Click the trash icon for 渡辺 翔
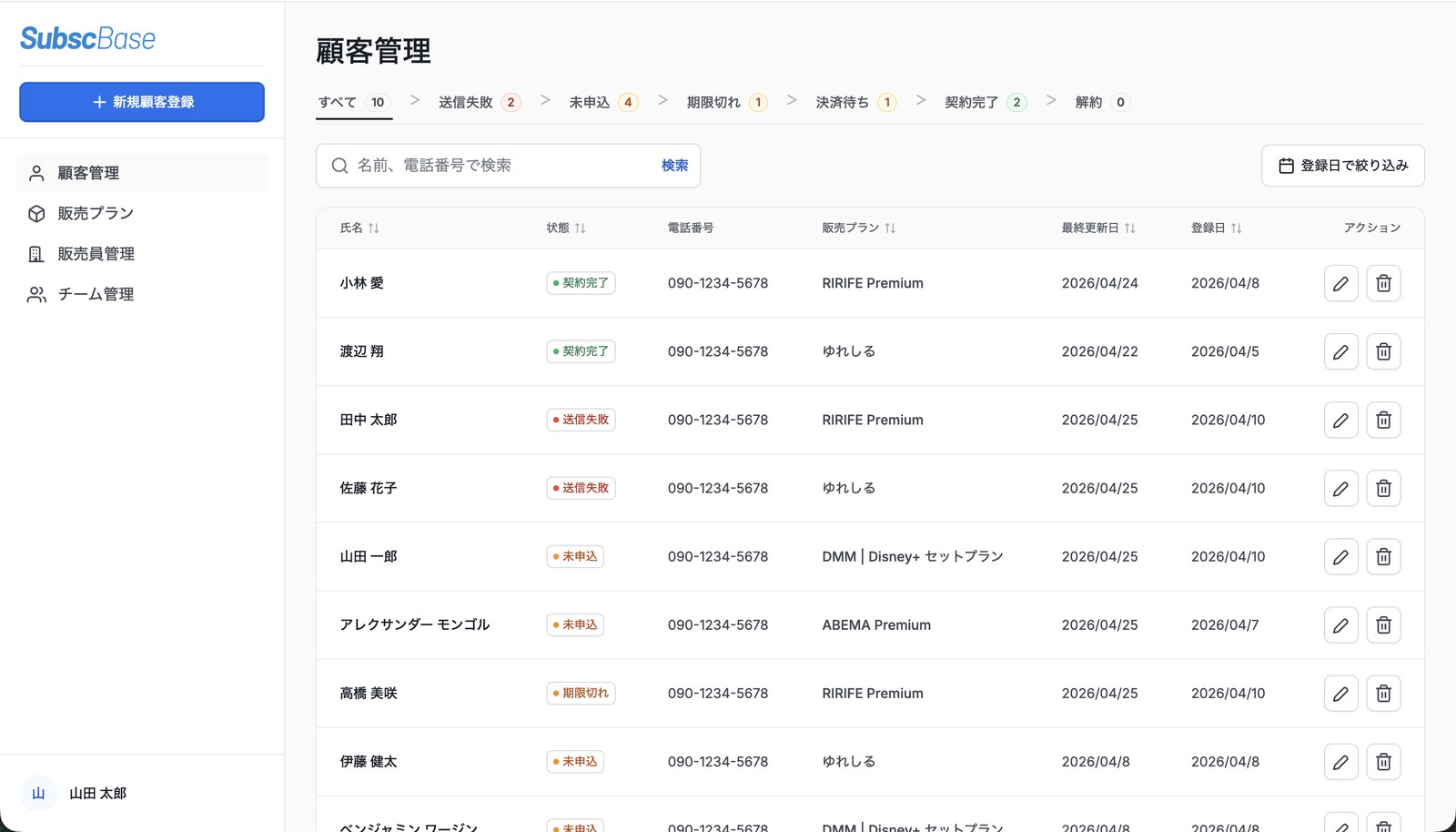1456x832 pixels. click(1383, 351)
